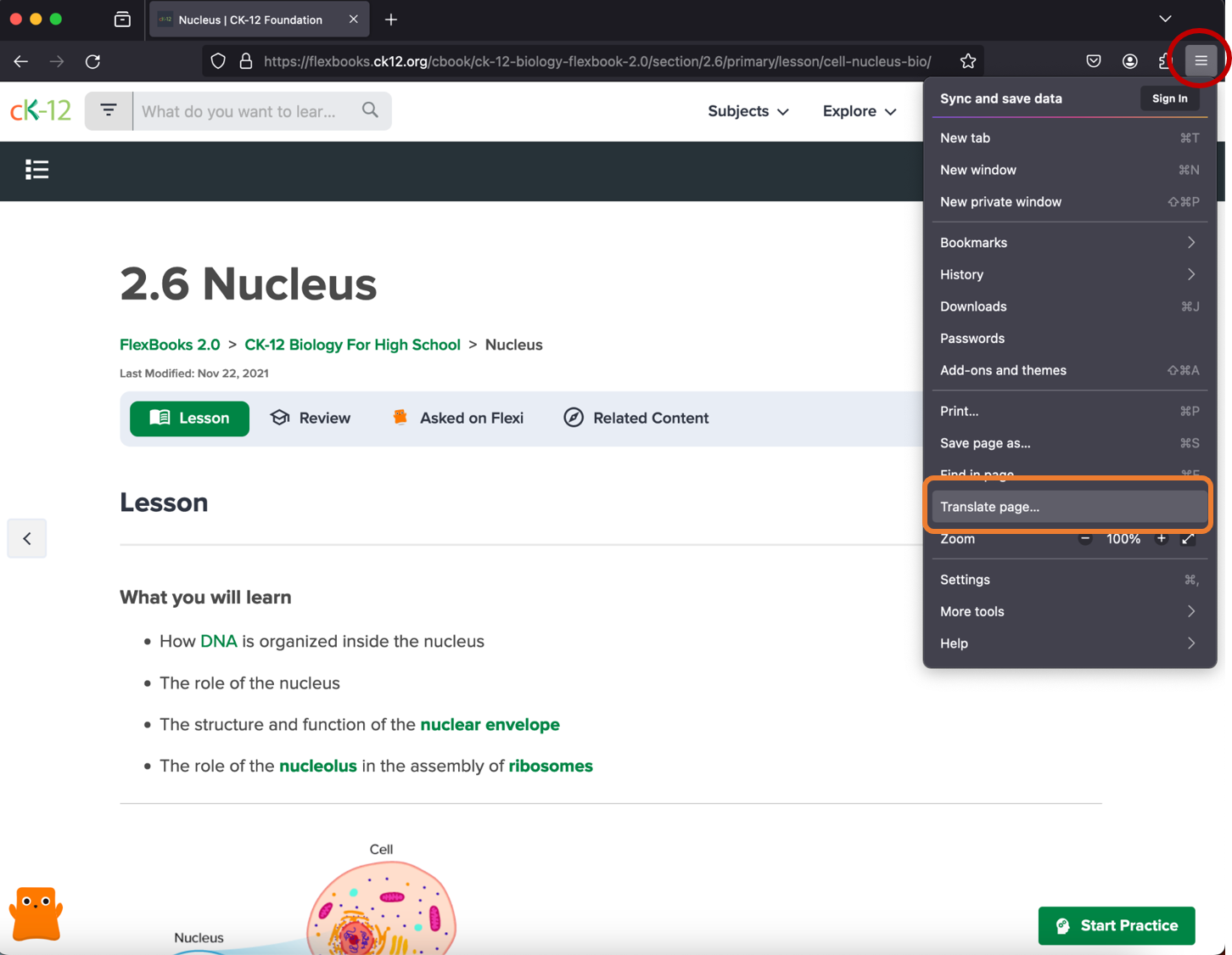
Task: Switch to the Review tab
Action: 311,419
